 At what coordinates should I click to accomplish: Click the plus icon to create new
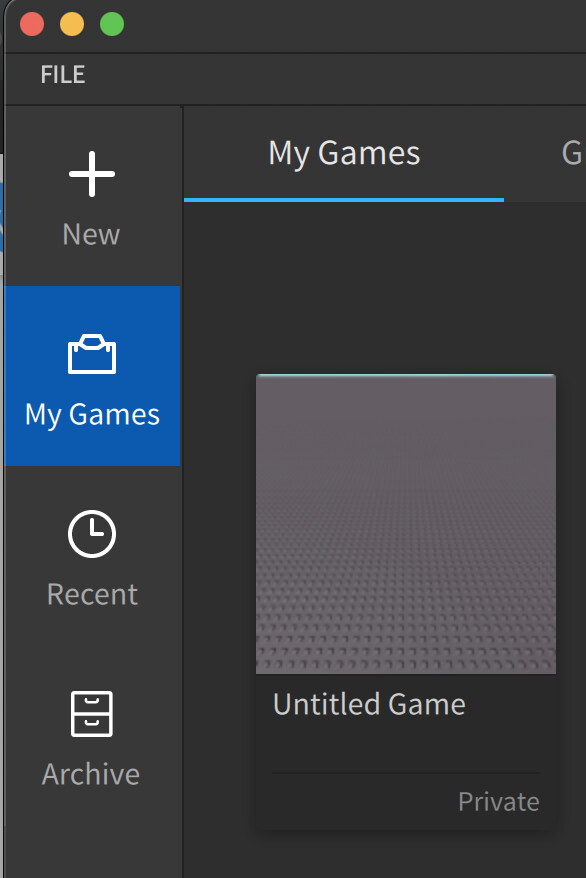click(x=92, y=174)
